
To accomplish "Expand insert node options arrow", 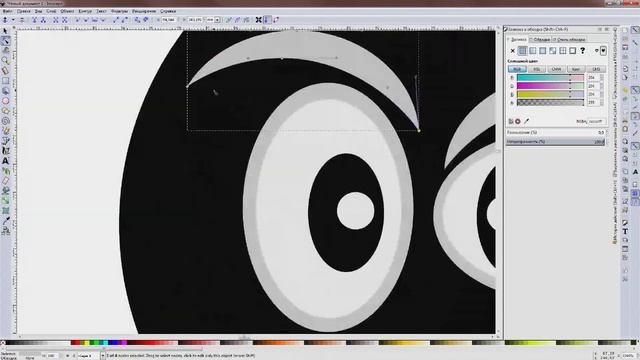I will [13, 20].
